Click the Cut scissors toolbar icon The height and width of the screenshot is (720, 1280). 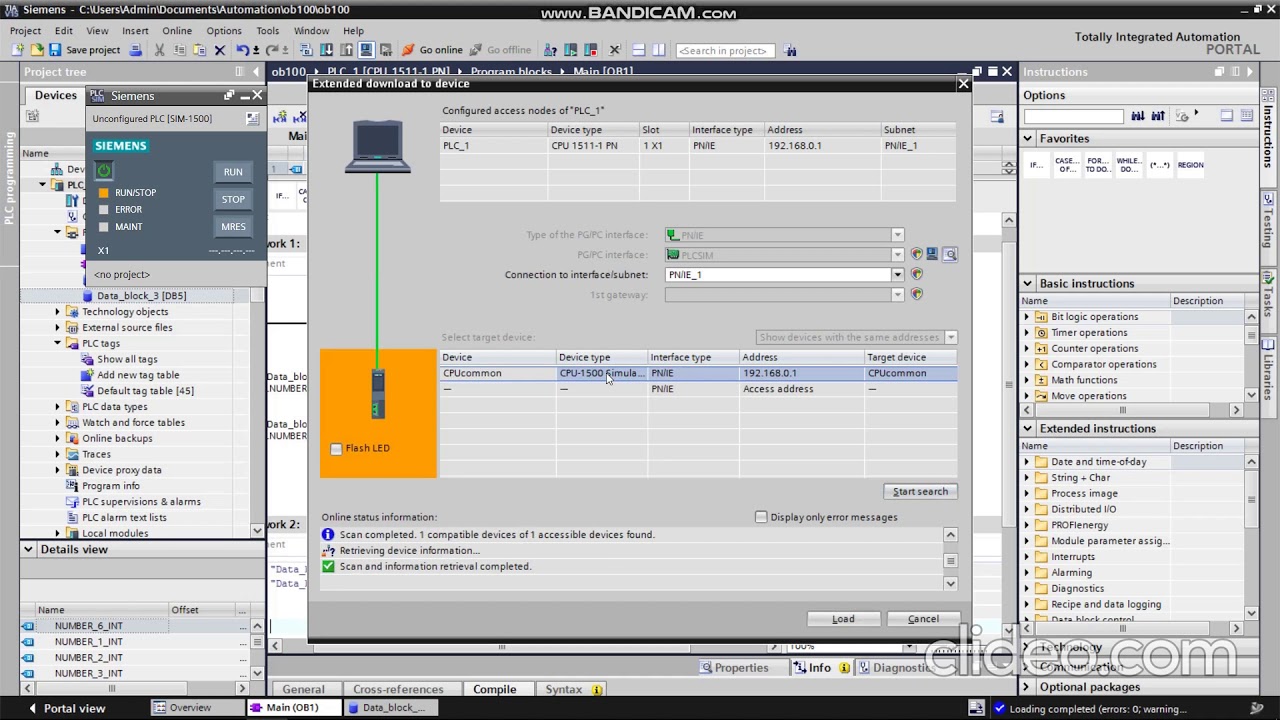(x=159, y=50)
